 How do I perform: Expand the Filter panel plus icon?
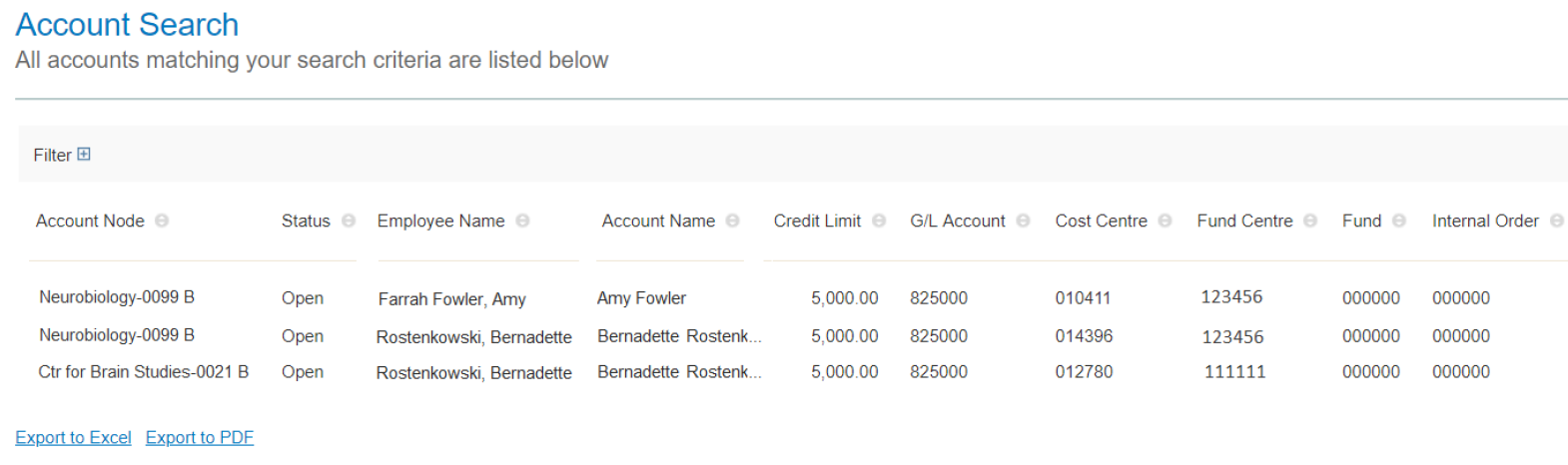84,154
